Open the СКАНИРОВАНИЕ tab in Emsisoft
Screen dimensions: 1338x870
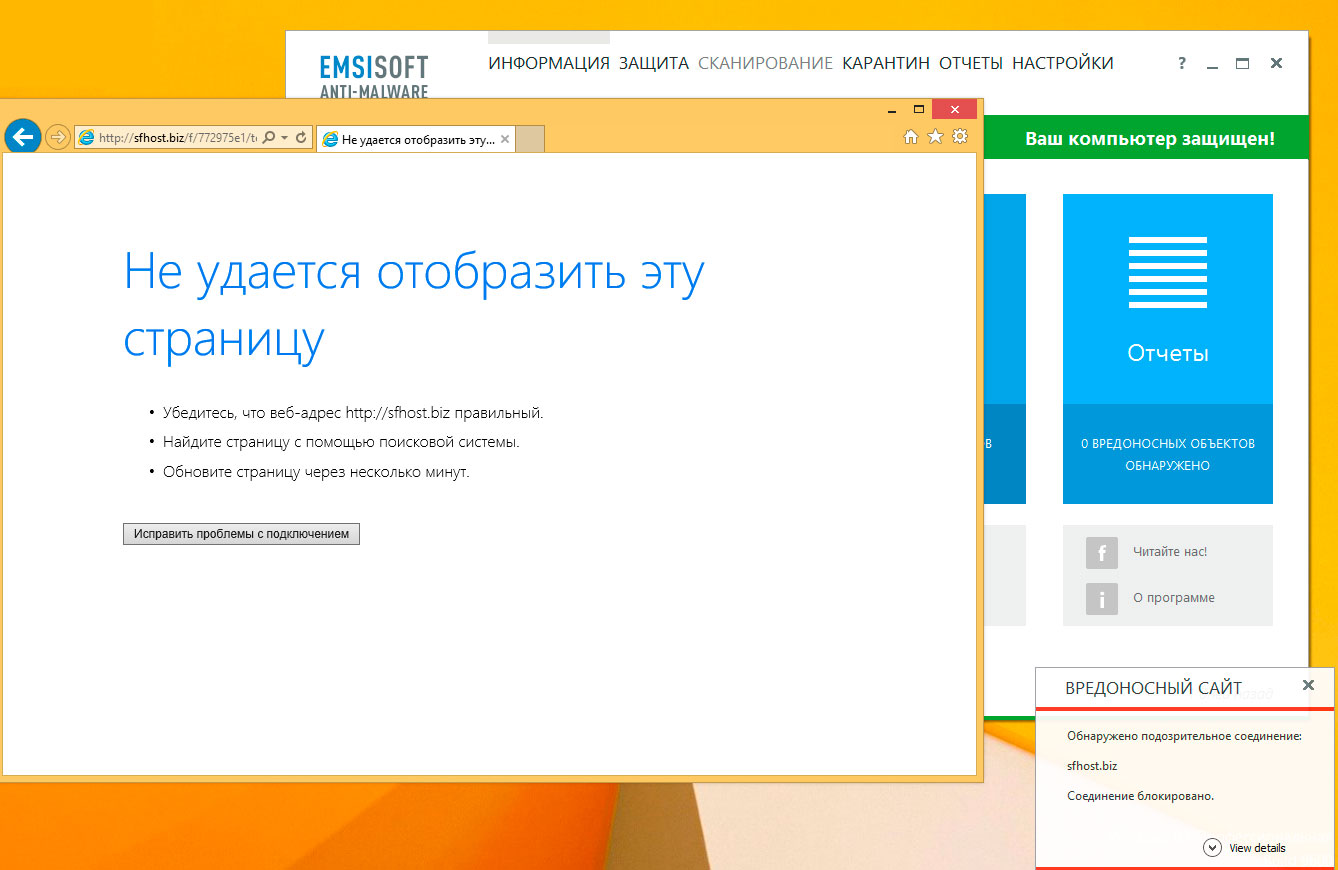[765, 63]
